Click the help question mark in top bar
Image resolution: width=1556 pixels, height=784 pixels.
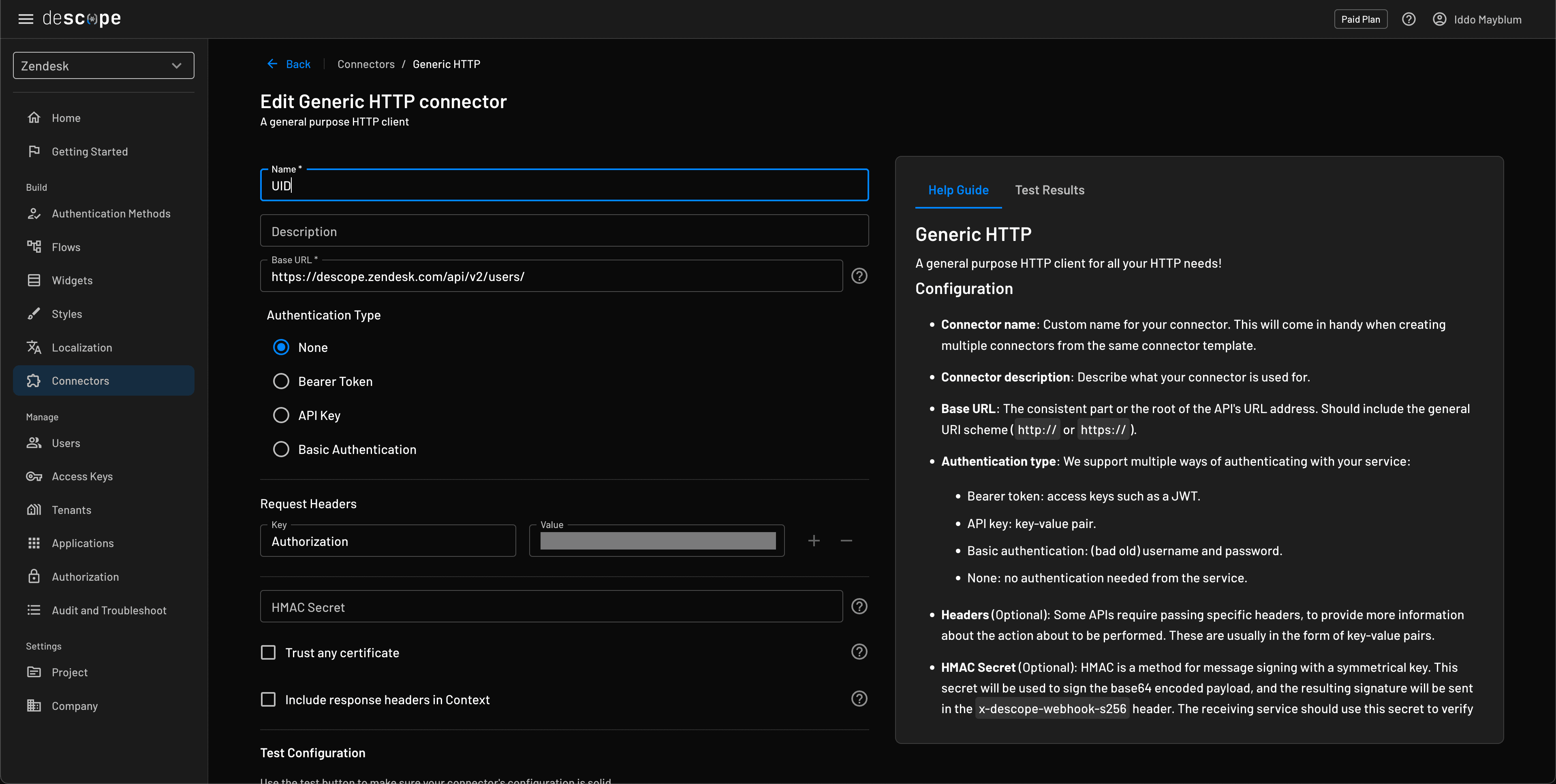tap(1409, 19)
